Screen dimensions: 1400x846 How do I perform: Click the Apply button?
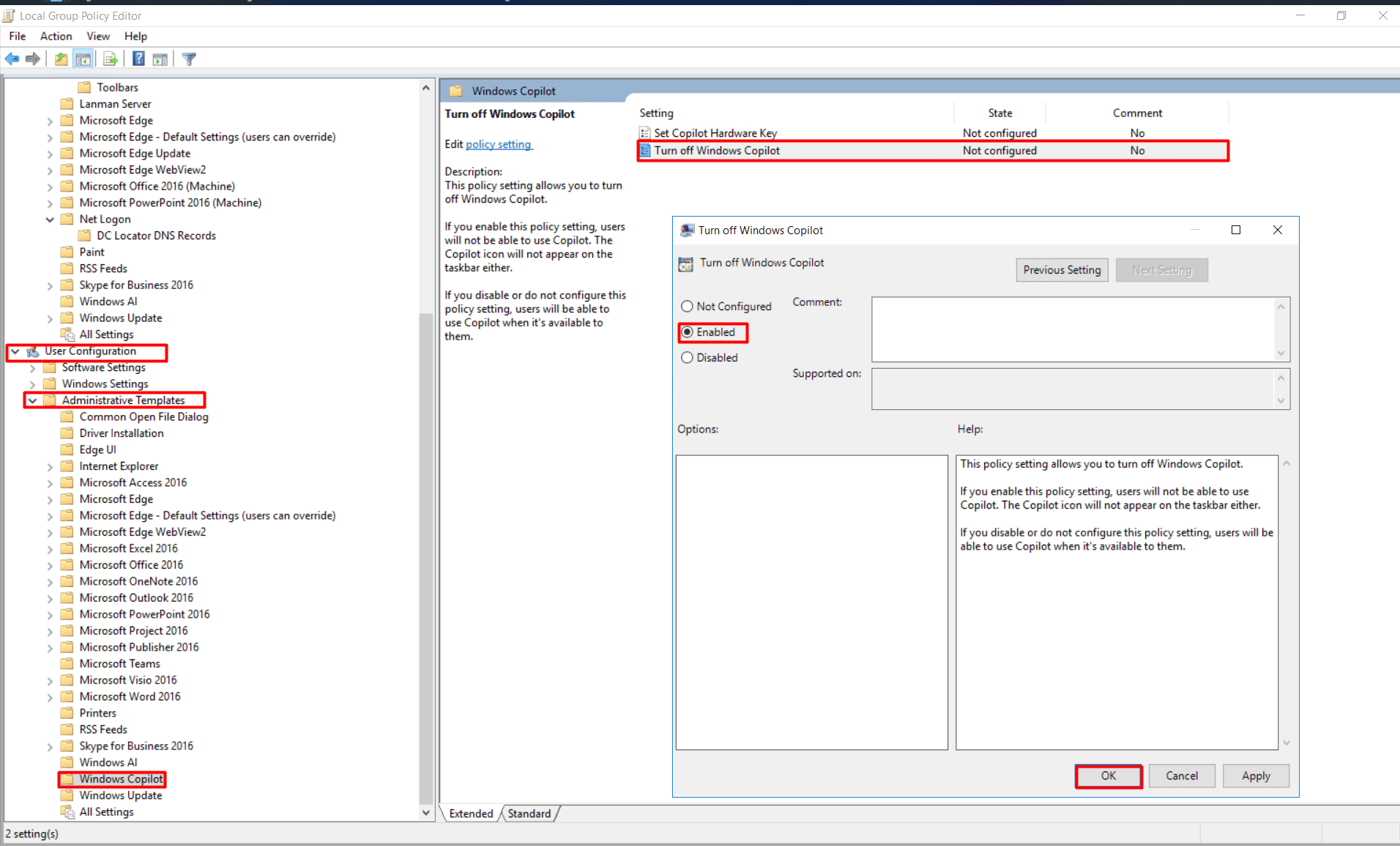coord(1255,776)
